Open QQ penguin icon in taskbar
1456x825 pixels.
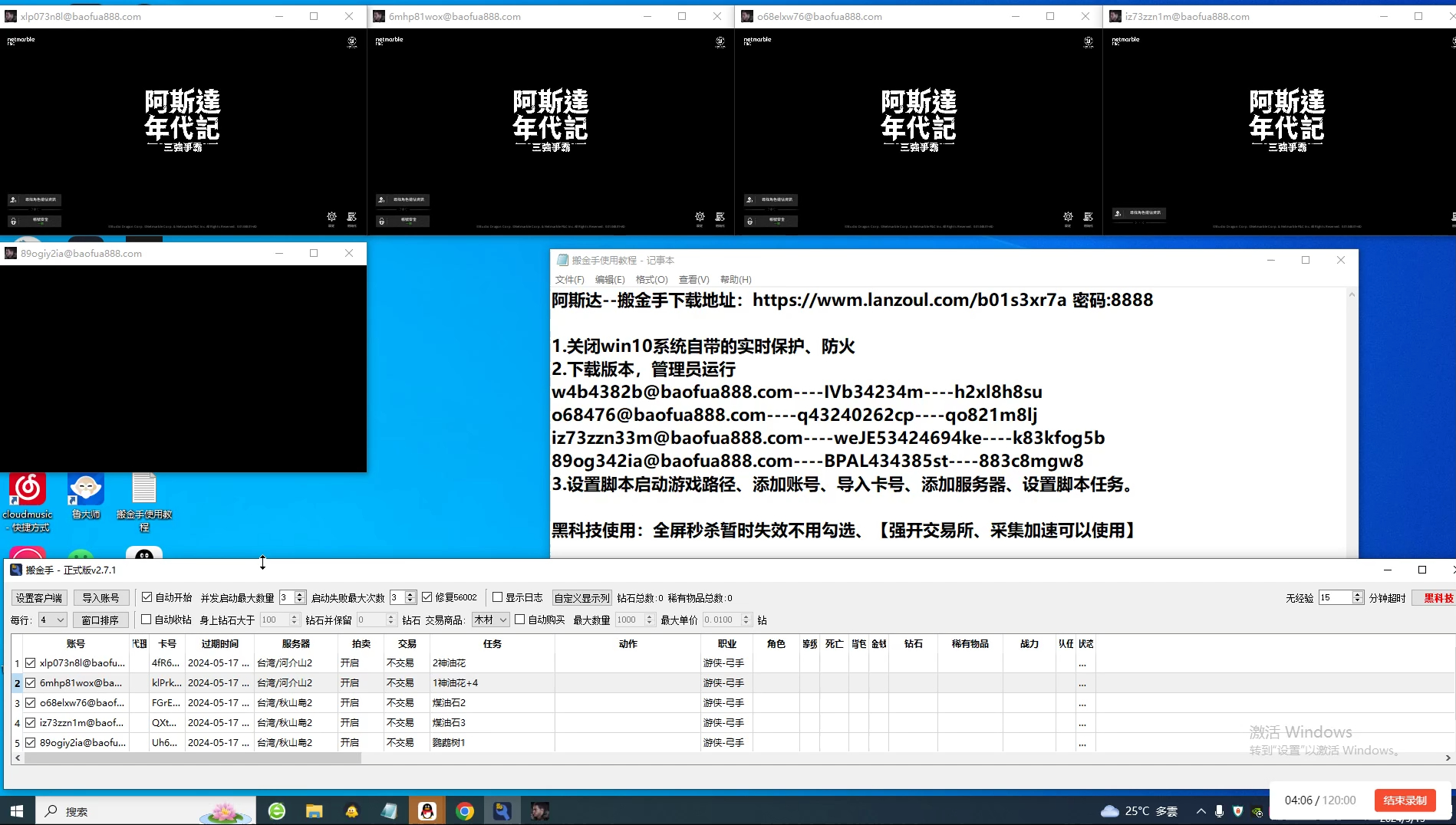coord(427,810)
